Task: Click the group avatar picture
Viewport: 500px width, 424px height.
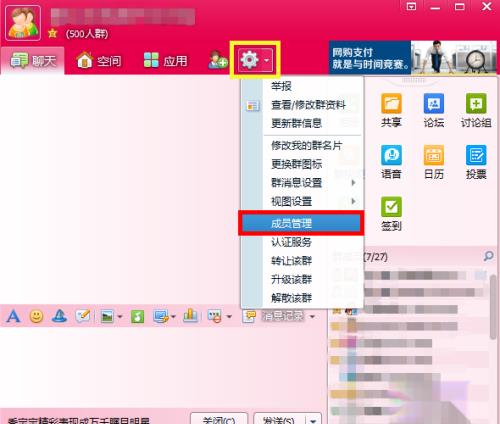Action: coord(23,23)
